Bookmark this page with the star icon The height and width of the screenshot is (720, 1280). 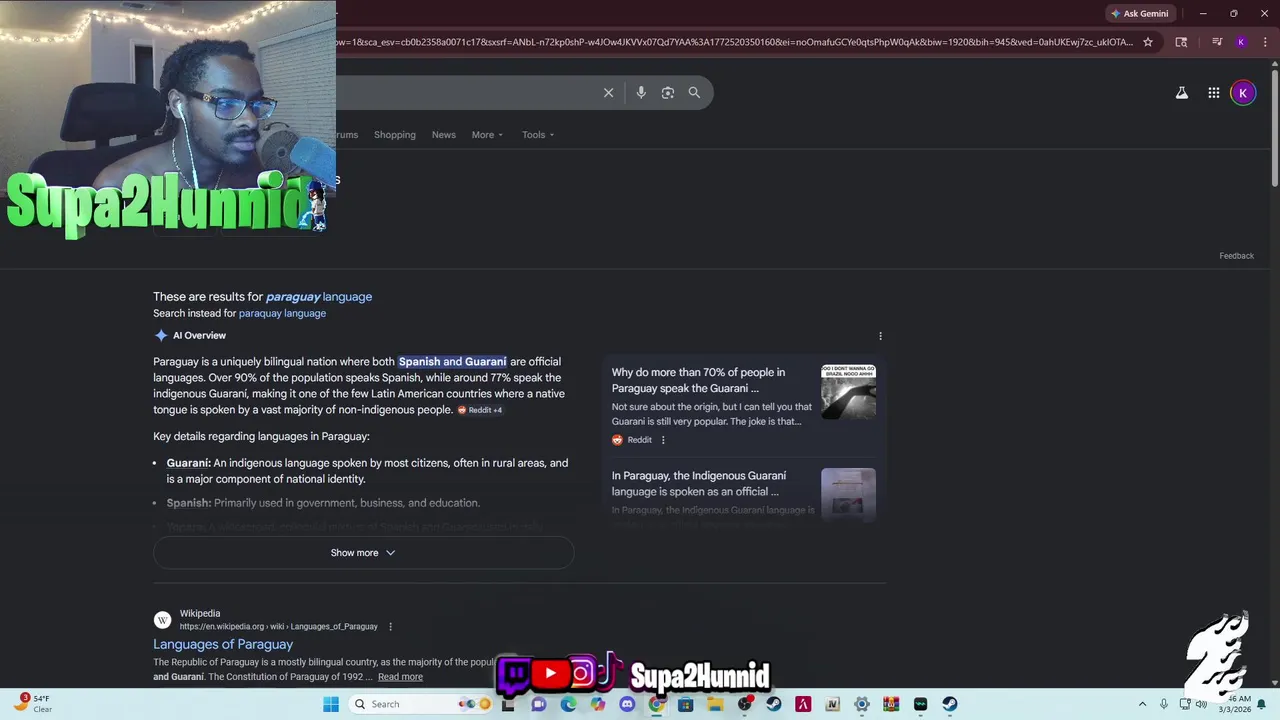pos(1148,42)
